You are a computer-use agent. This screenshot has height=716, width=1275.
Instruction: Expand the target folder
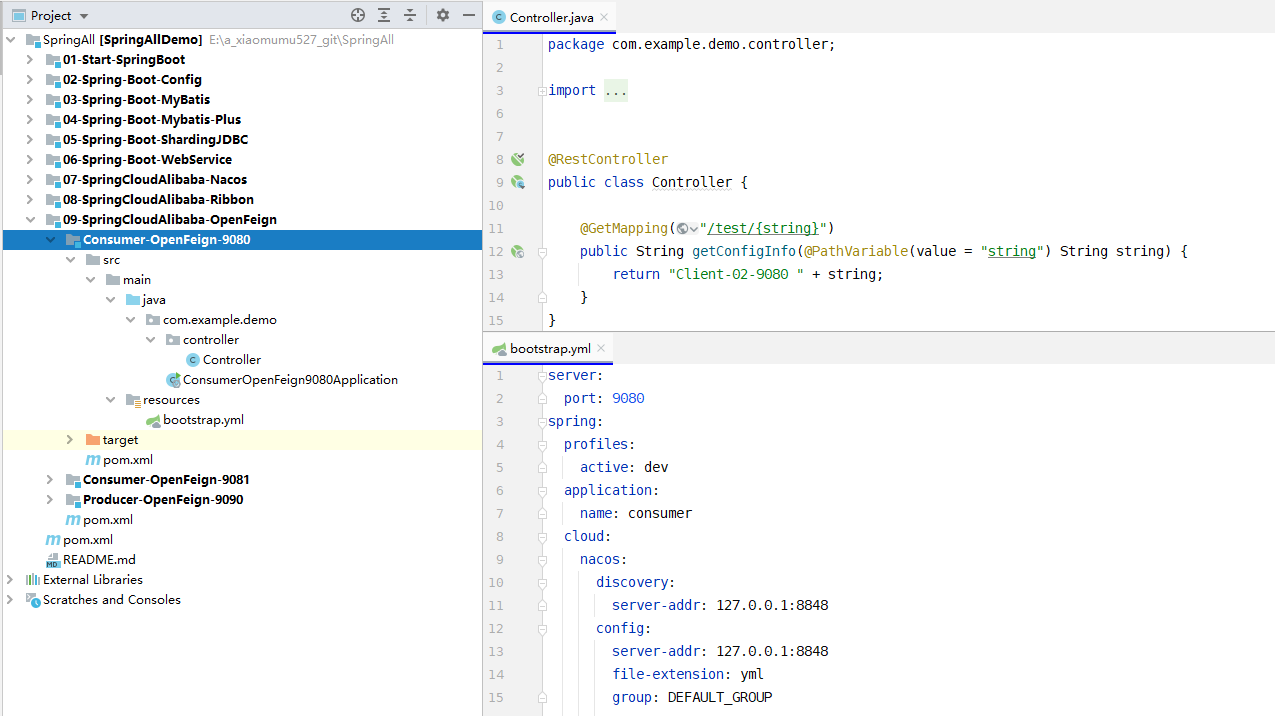[69, 440]
